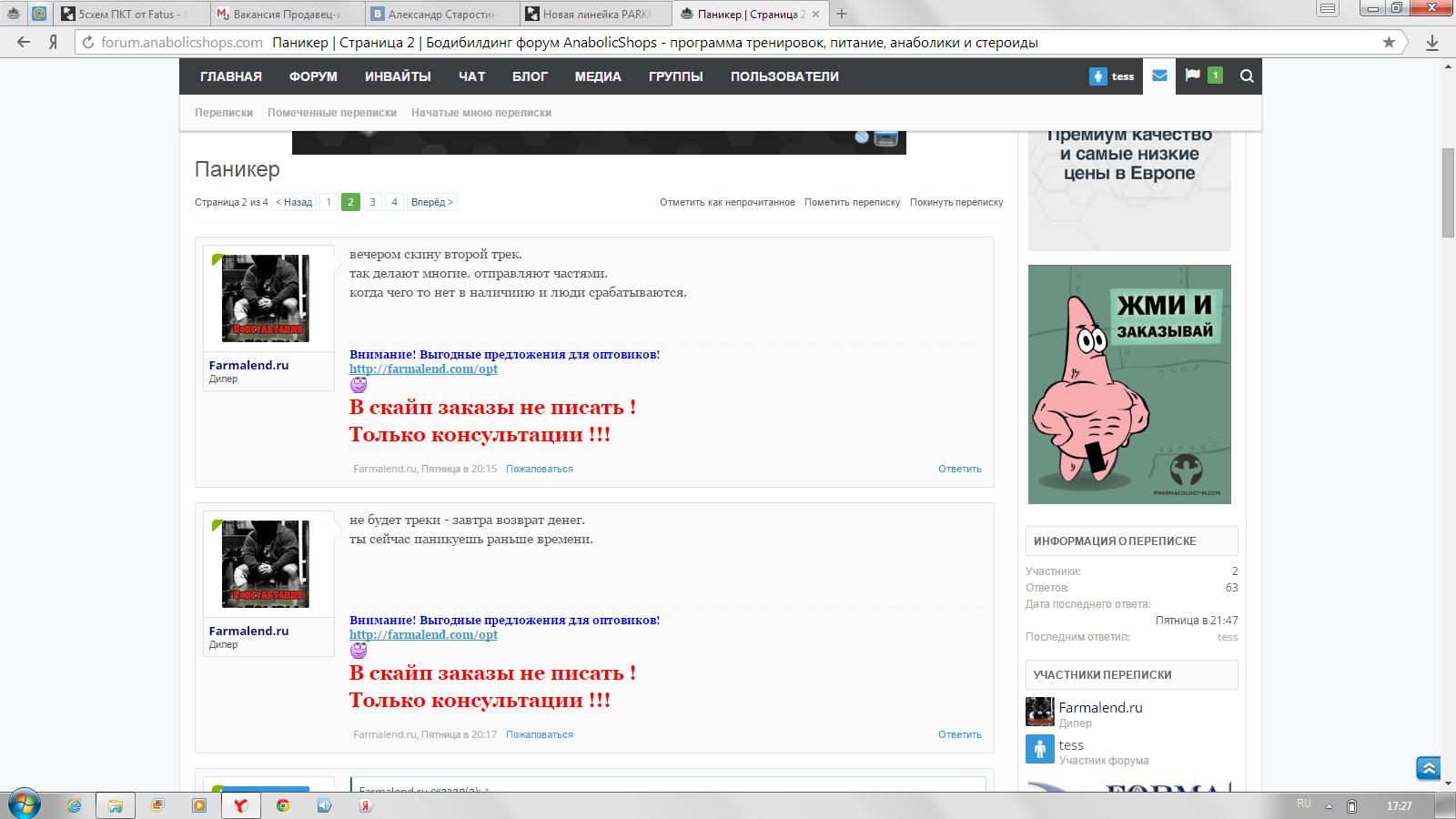The height and width of the screenshot is (819, 1456).
Task: Reload the page using refresh icon
Action: pyautogui.click(x=88, y=42)
